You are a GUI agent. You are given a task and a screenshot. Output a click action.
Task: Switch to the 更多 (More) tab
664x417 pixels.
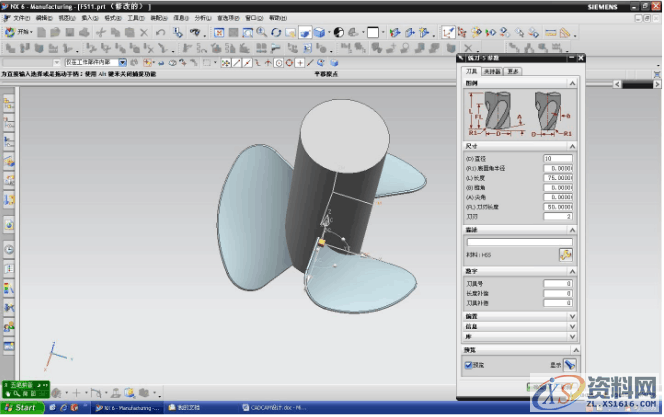[512, 72]
